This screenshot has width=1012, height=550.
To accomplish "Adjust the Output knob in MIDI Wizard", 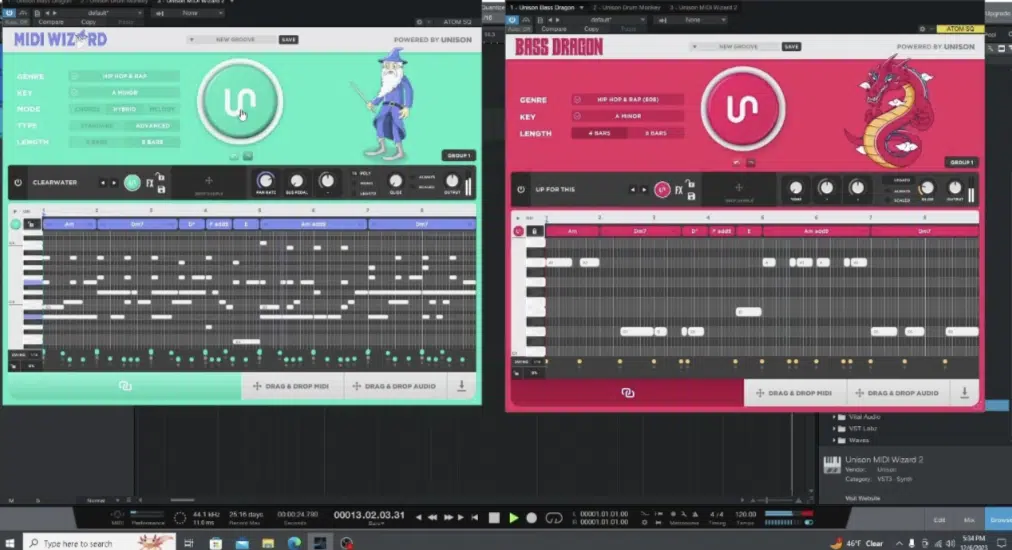I will [452, 181].
